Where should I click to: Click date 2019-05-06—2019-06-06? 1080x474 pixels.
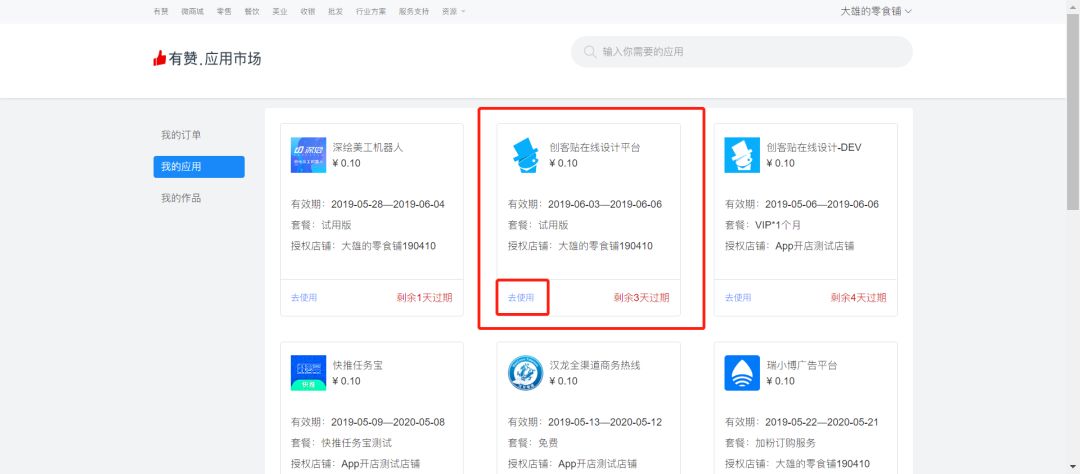tap(822, 205)
